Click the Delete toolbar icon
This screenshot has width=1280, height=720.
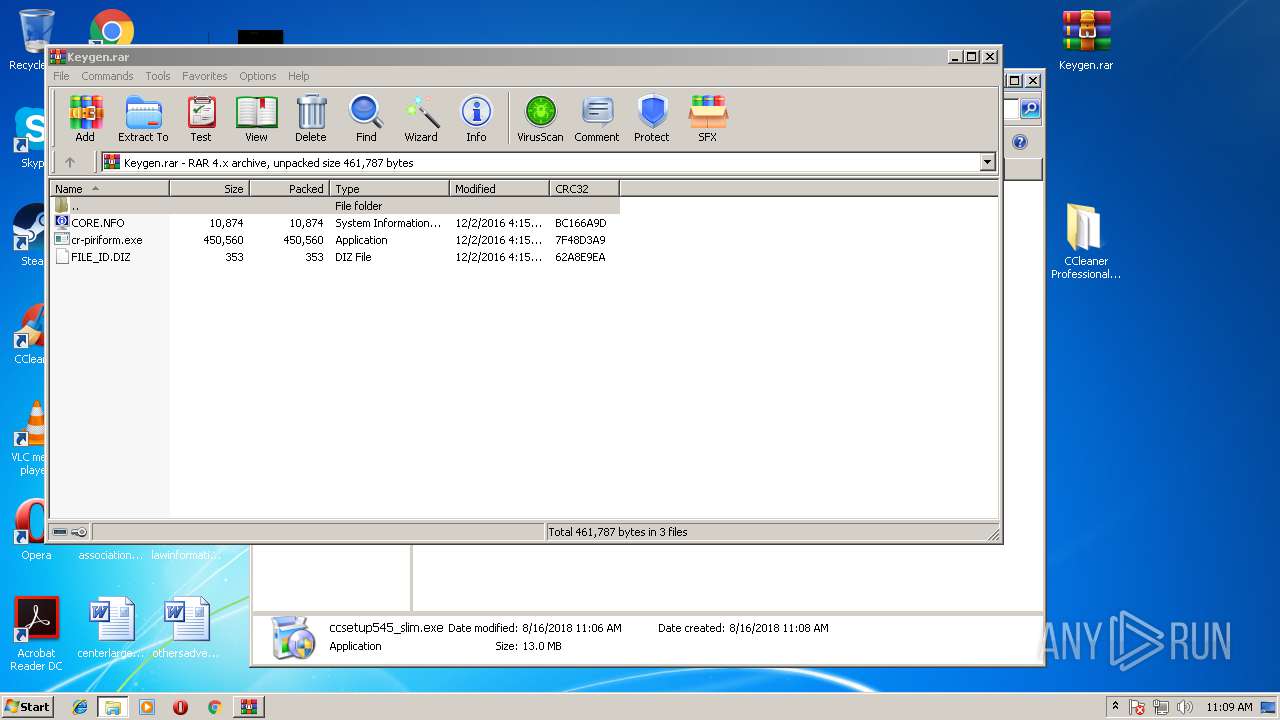[x=311, y=119]
